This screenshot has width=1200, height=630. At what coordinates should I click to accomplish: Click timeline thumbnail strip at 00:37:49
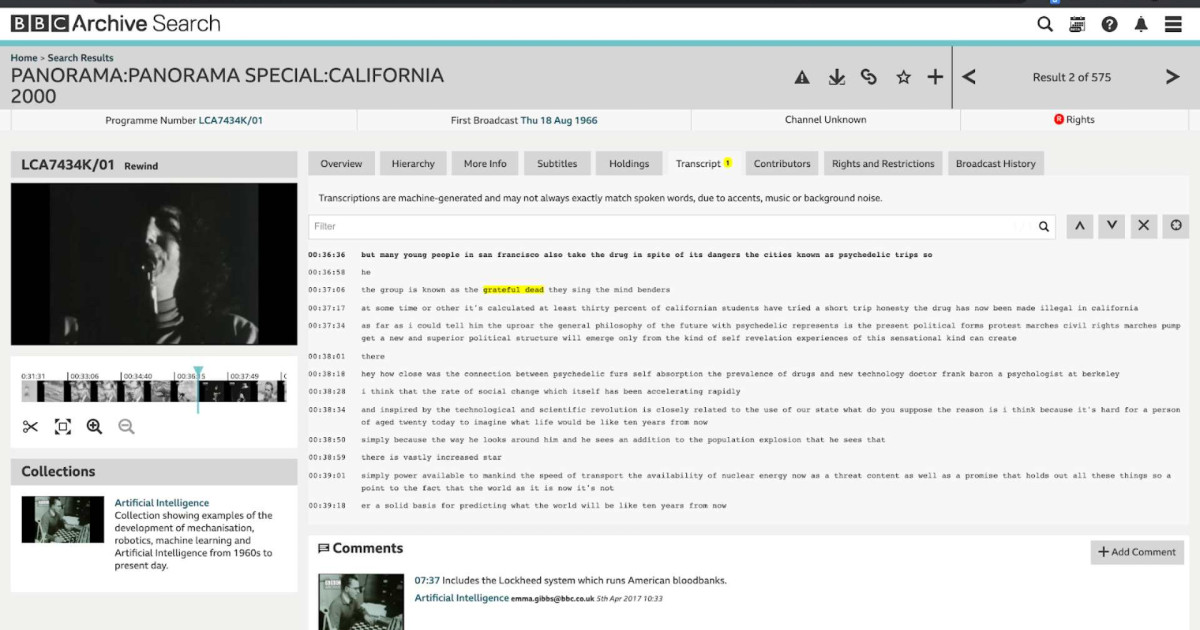243,391
